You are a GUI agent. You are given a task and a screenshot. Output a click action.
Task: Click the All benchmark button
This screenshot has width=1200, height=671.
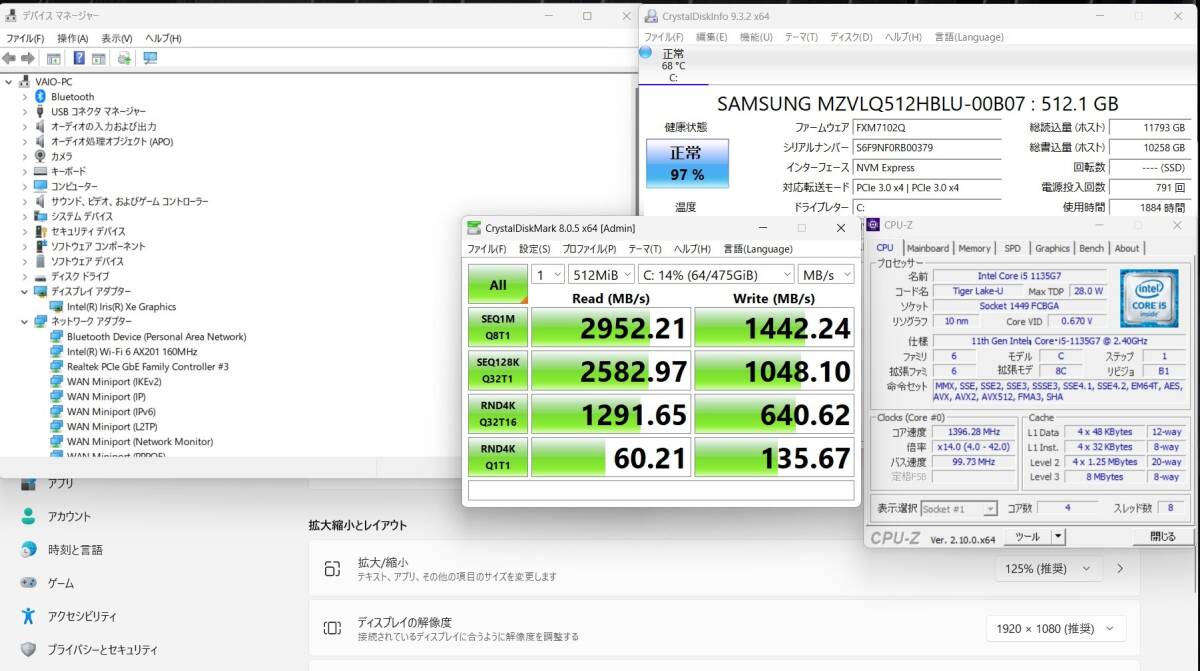click(x=498, y=284)
